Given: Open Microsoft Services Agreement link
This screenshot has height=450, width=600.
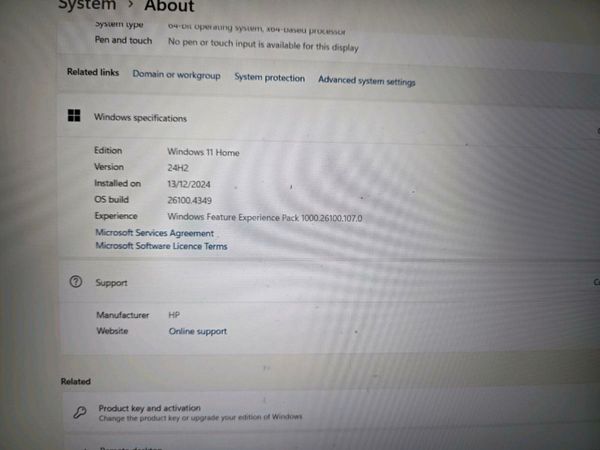Looking at the screenshot, I should pos(155,233).
